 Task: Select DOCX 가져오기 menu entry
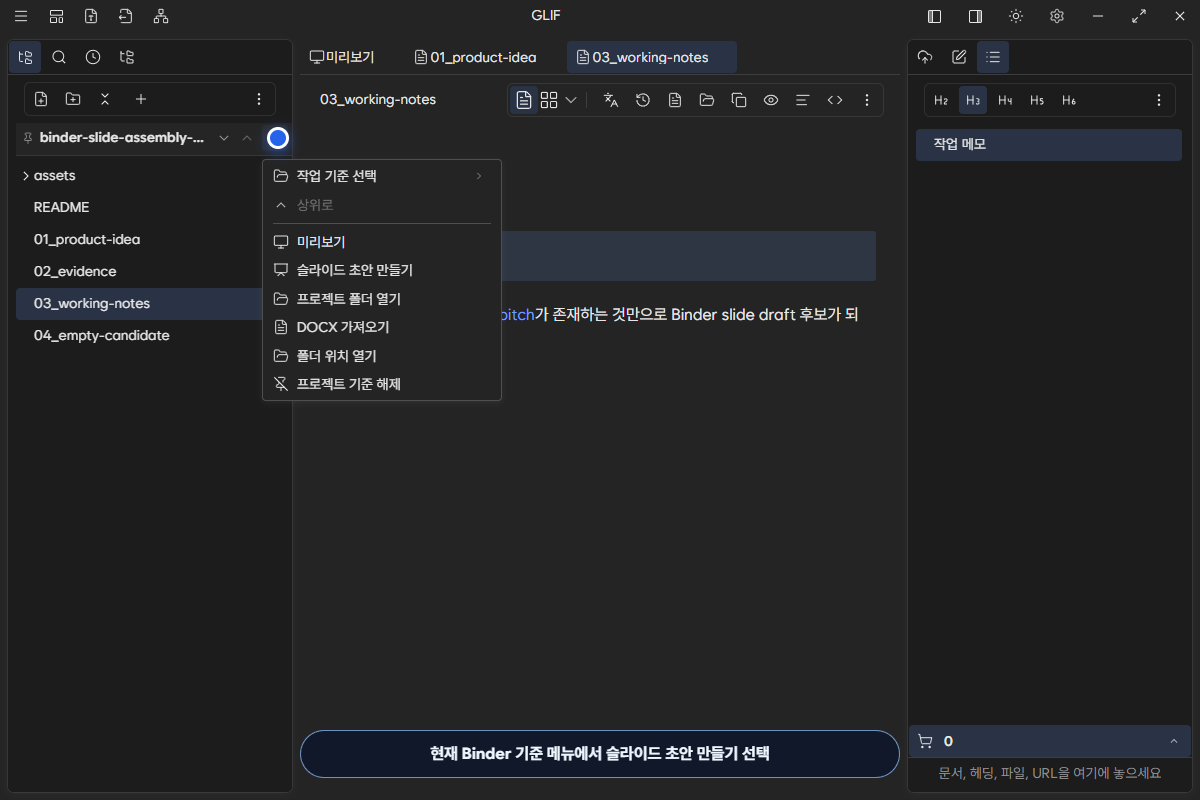click(381, 327)
